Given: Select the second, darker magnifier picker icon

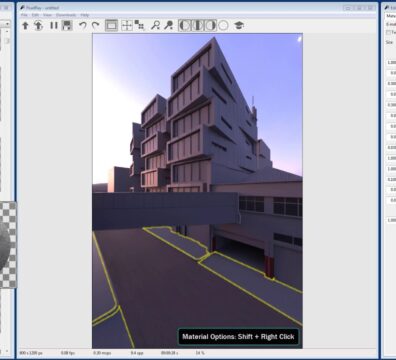Looking at the screenshot, I should tap(169, 25).
